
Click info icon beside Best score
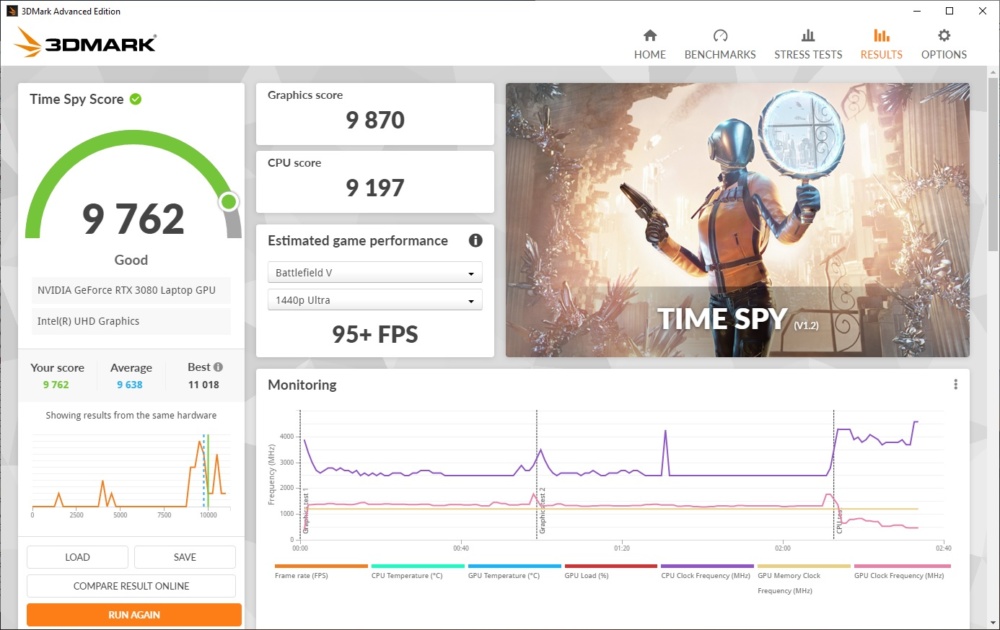[x=218, y=367]
